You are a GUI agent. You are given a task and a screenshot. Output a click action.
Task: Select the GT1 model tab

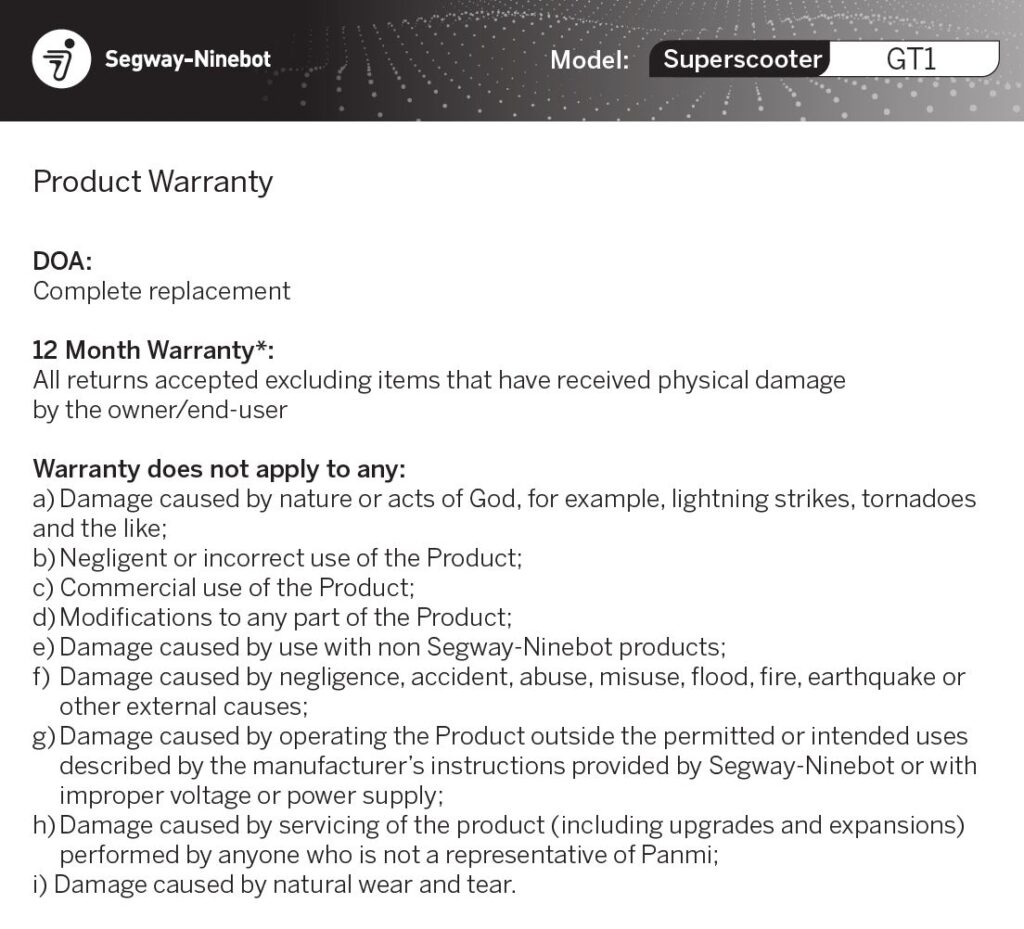click(911, 59)
